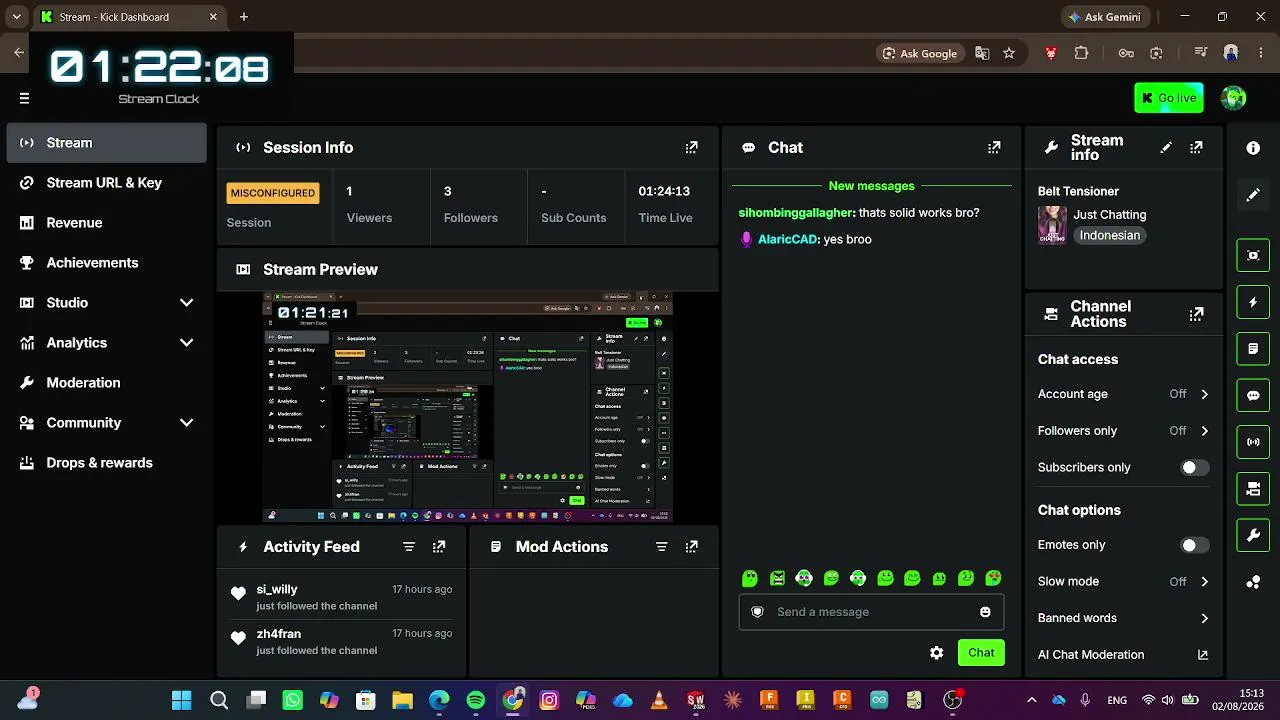Screen dimensions: 1280x720
Task: Open Account age setting chevron
Action: (x=1204, y=394)
